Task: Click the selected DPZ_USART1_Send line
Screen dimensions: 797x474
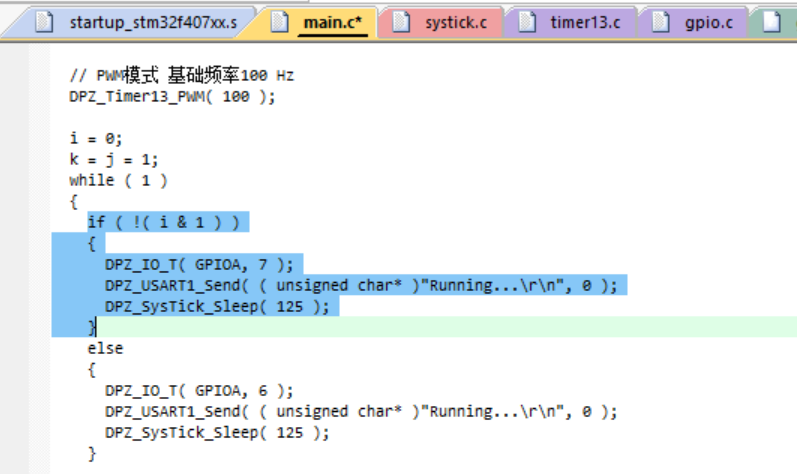Action: pyautogui.click(x=361, y=285)
